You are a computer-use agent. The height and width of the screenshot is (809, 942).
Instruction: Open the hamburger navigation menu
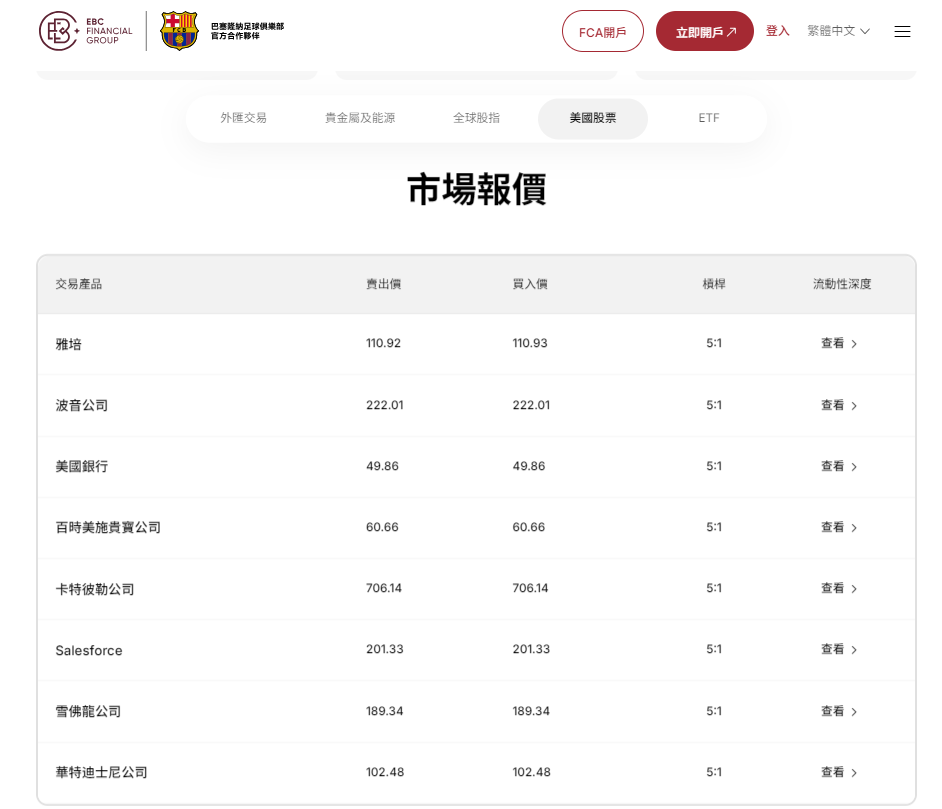[x=903, y=31]
